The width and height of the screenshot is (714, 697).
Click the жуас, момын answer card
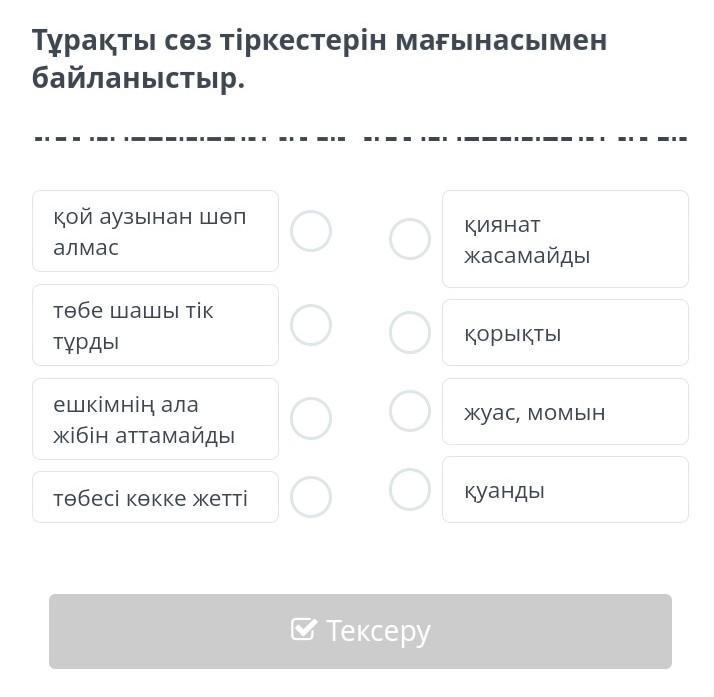[x=565, y=411]
